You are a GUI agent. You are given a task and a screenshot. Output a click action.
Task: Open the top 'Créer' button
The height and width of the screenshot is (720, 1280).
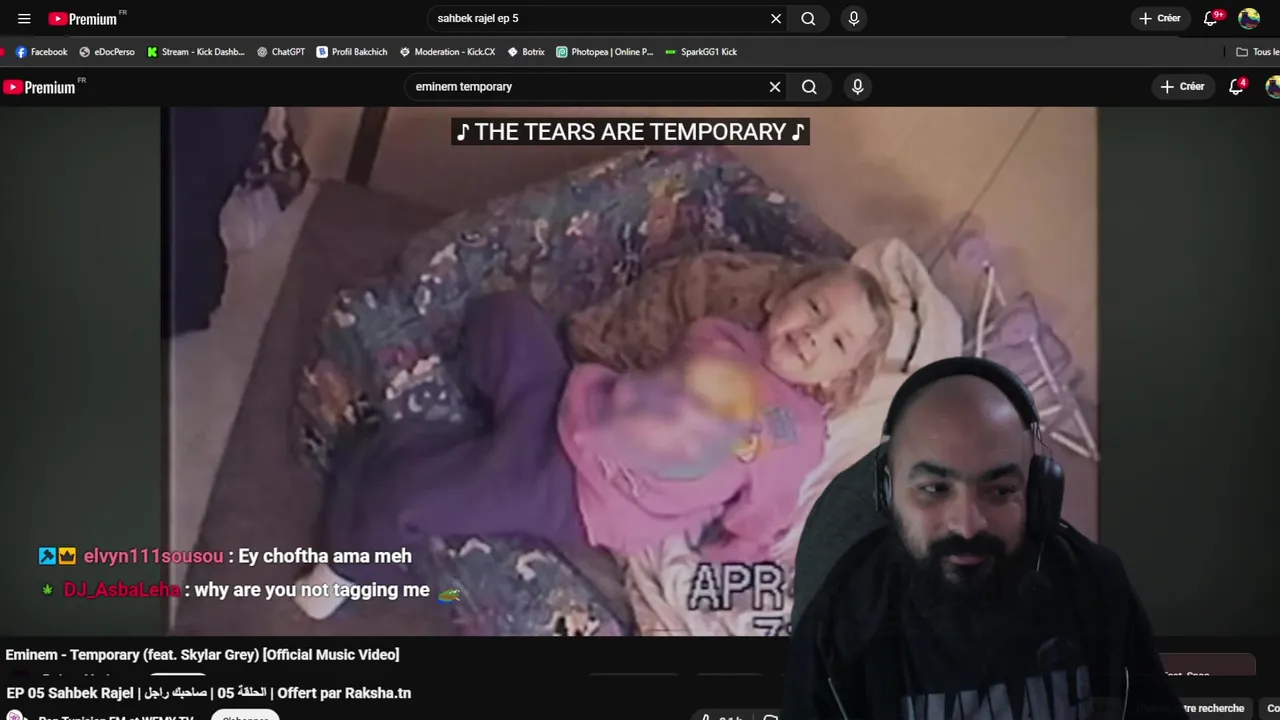tap(1160, 18)
